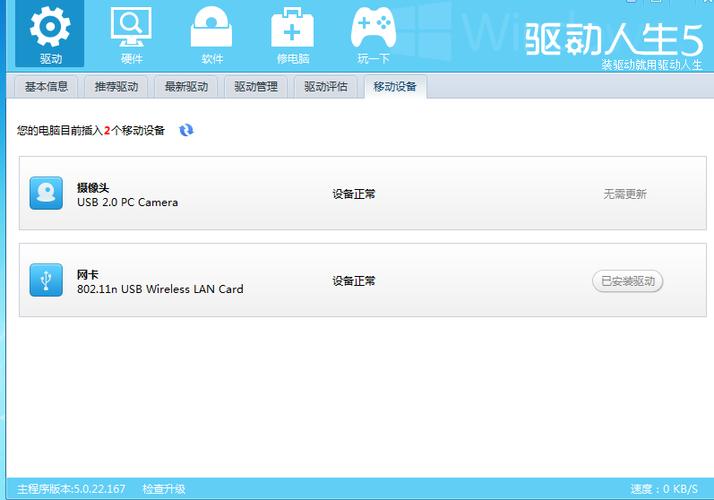Click the 装驱动就用驱动人生 slogan
This screenshot has width=714, height=500.
click(x=652, y=65)
